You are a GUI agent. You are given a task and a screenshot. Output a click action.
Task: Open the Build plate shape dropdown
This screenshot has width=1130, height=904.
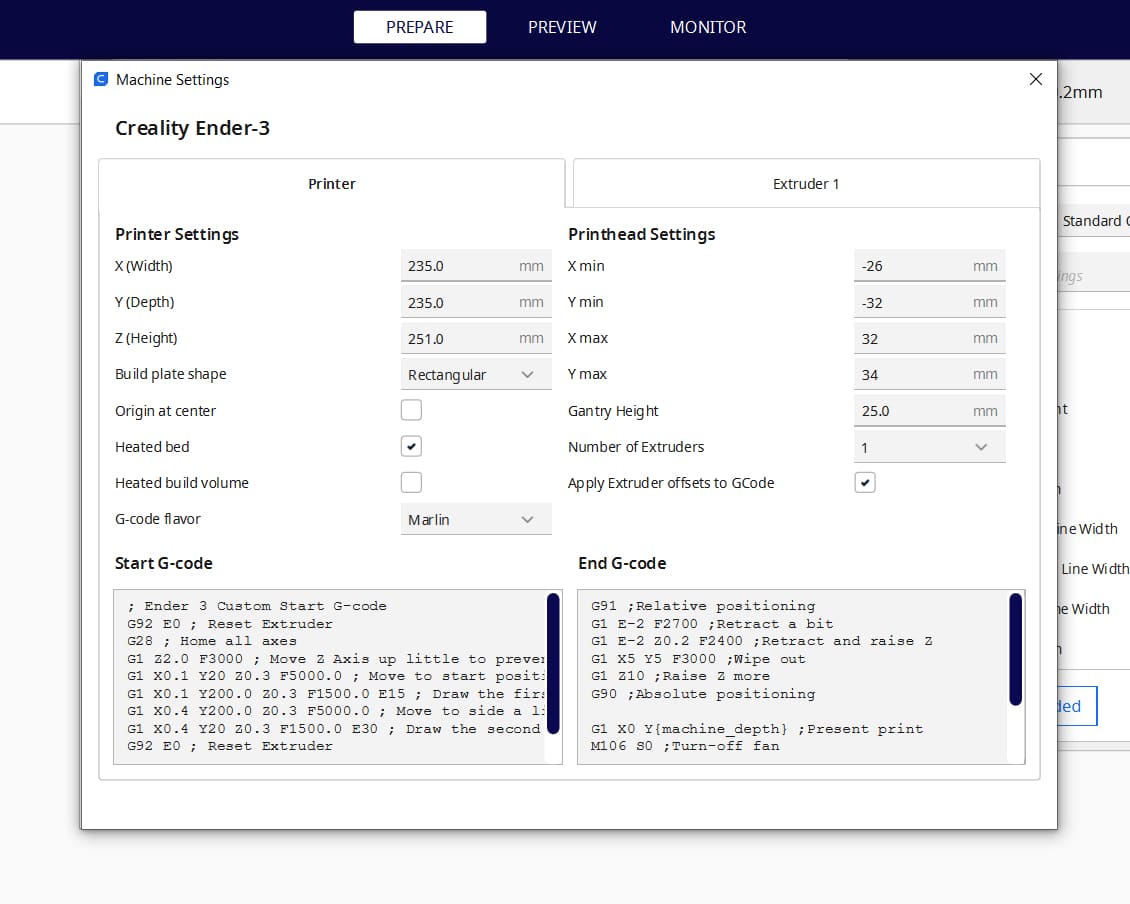(475, 375)
